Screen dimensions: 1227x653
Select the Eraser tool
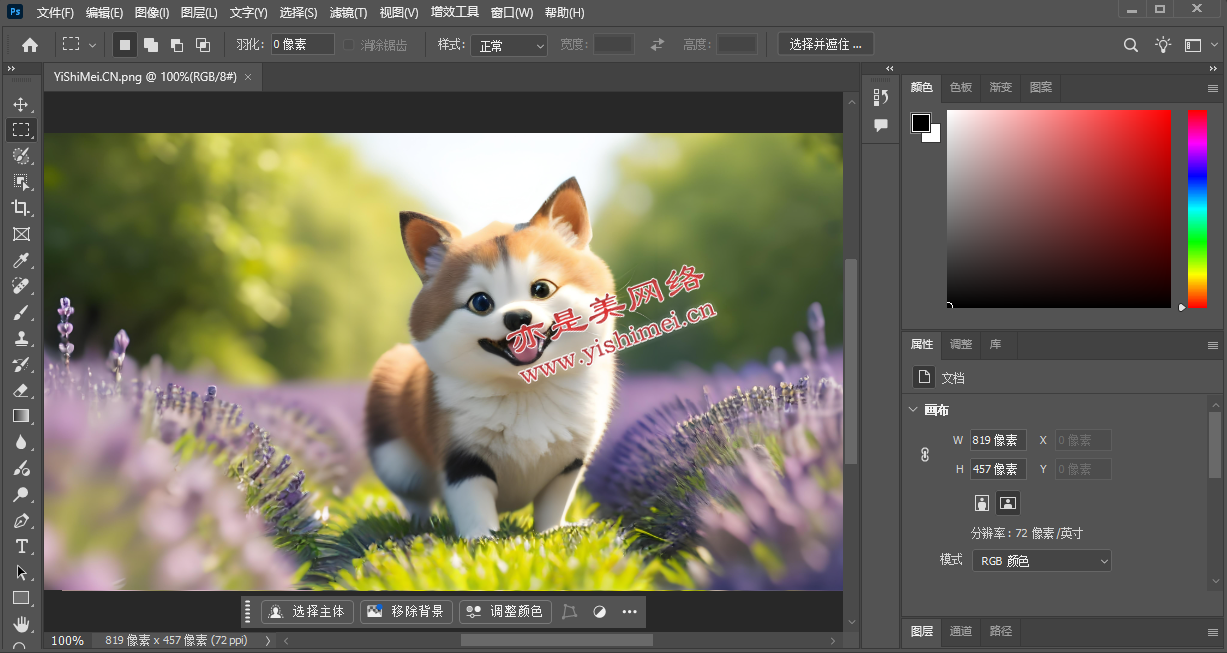[x=21, y=390]
